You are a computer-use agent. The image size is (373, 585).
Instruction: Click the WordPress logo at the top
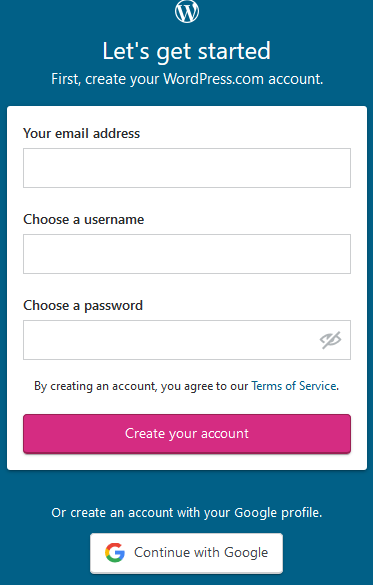click(187, 11)
